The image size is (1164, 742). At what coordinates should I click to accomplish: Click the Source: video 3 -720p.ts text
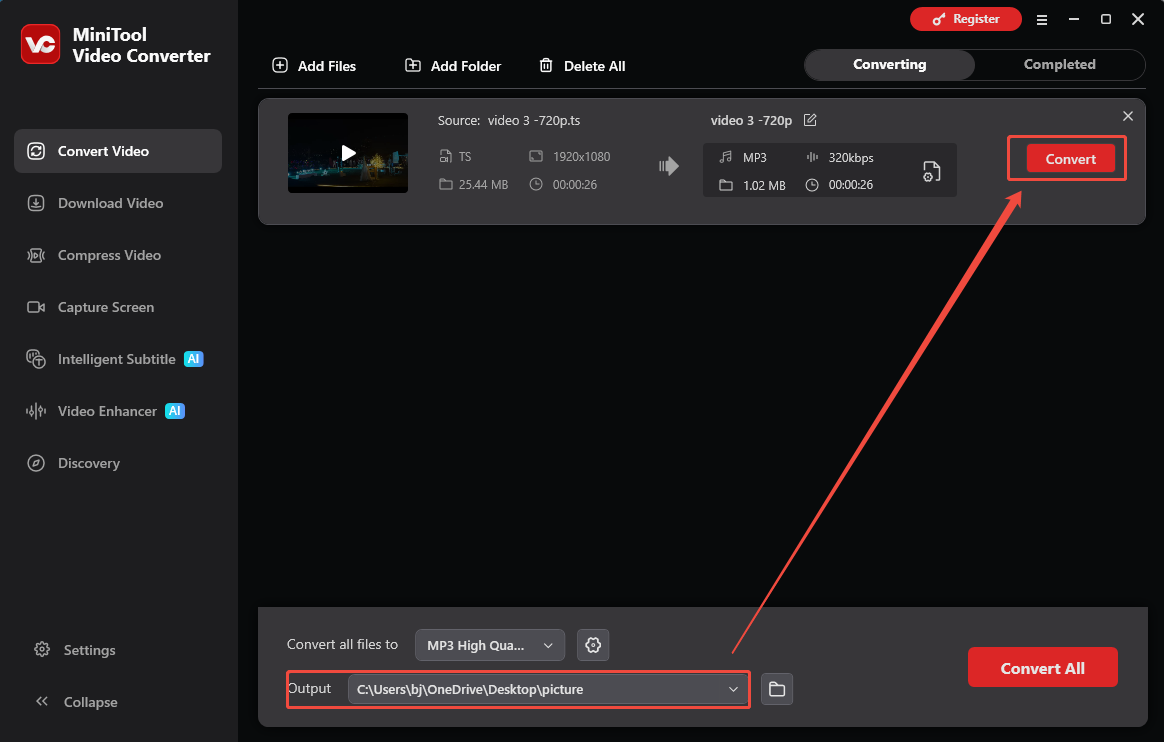pos(509,120)
